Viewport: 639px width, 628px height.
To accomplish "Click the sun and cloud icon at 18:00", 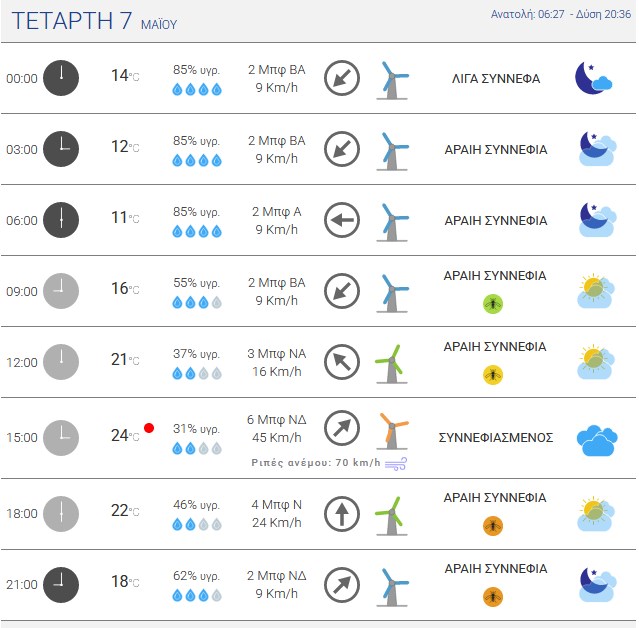I will click(x=595, y=513).
